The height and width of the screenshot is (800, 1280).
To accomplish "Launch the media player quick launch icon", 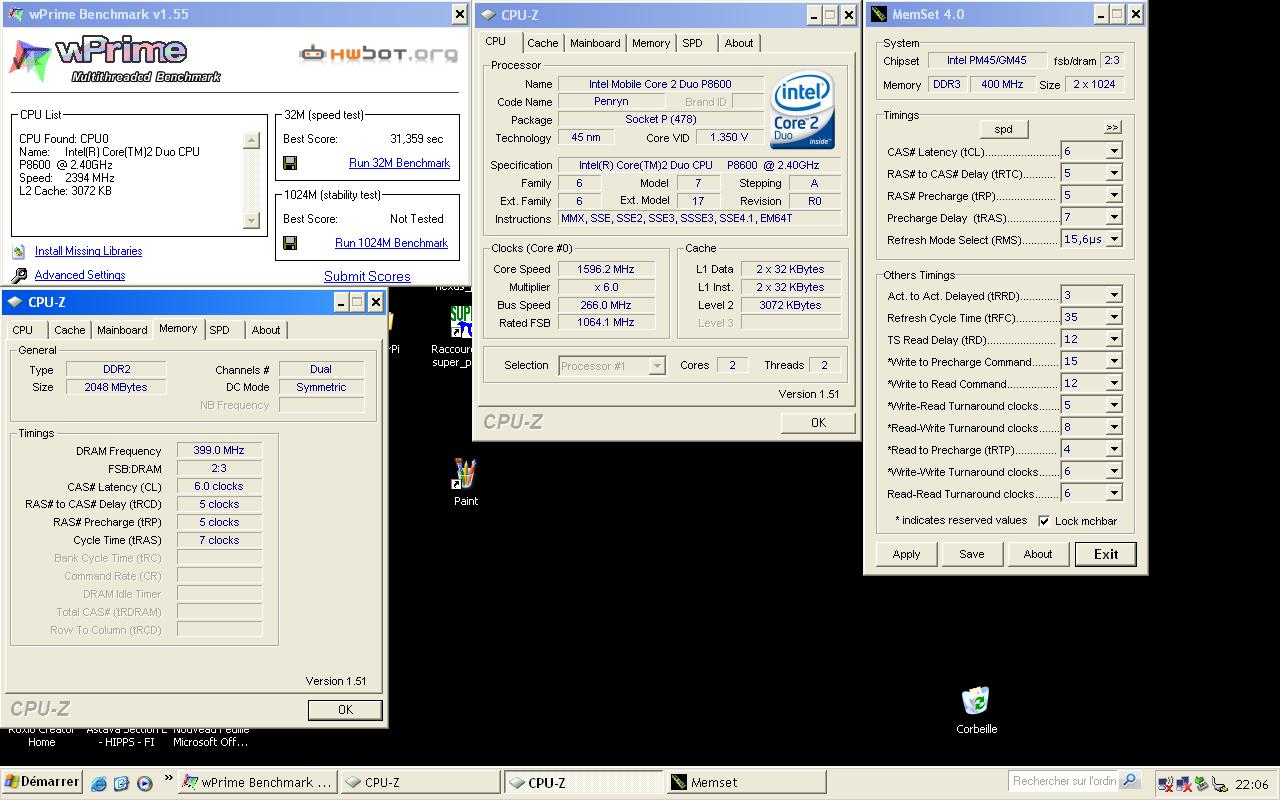I will 144,783.
